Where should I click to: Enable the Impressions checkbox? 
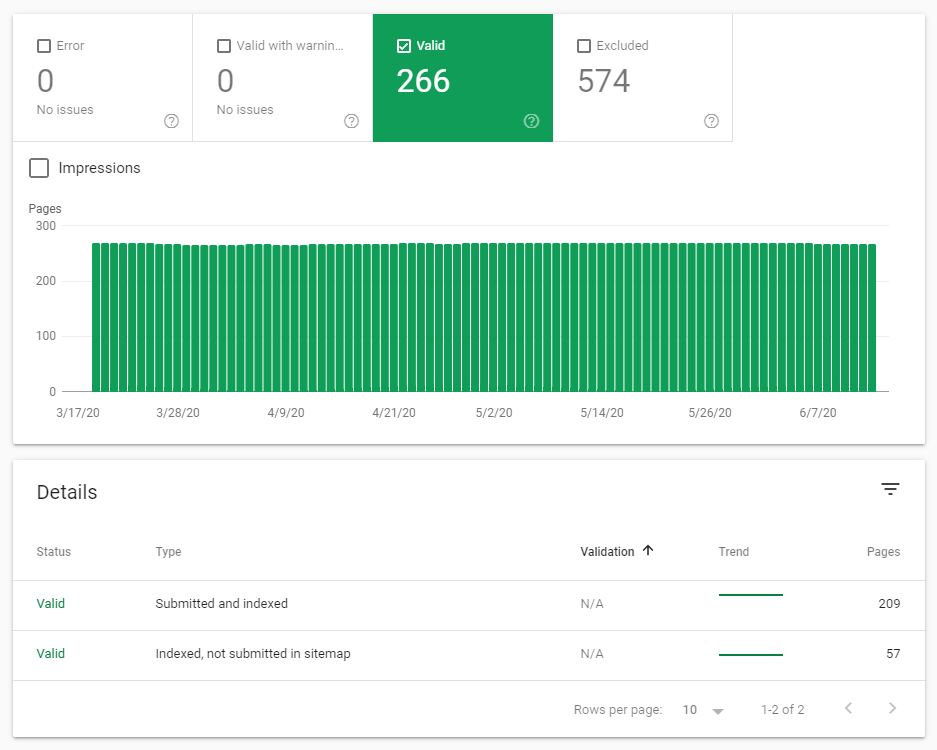click(38, 168)
